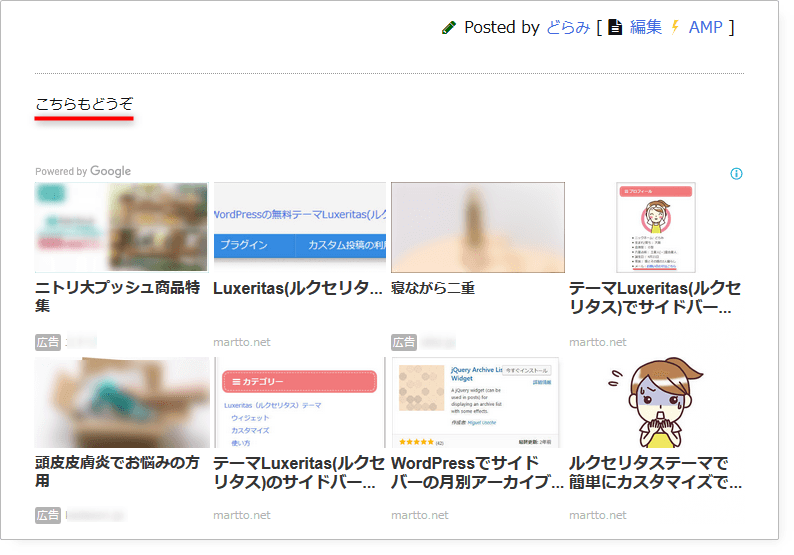The height and width of the screenshot is (555, 794).
Task: Click the 頭皮皮膚炎 ad thumbnail
Action: click(121, 403)
